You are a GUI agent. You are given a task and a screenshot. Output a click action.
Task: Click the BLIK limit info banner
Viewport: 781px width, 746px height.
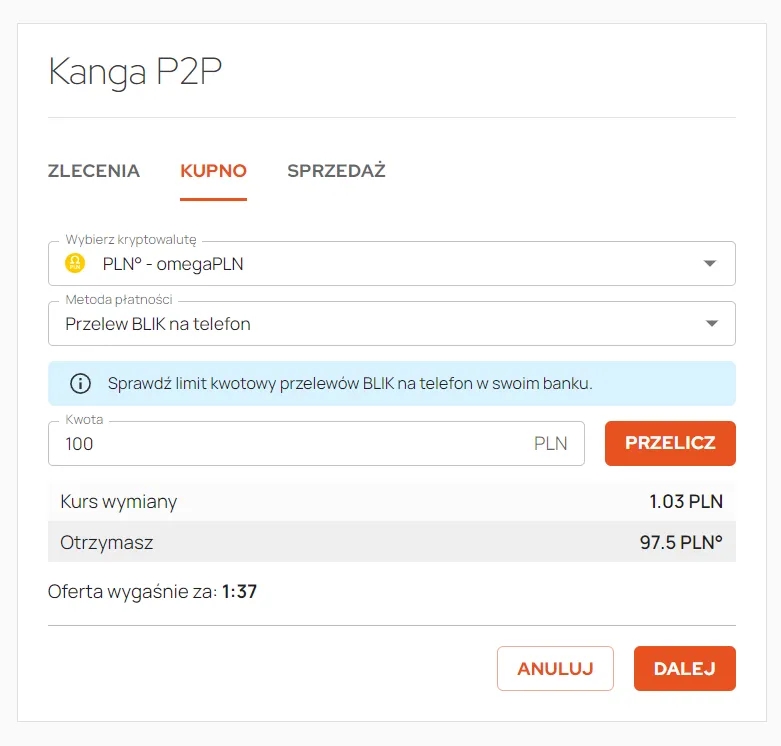pyautogui.click(x=391, y=383)
